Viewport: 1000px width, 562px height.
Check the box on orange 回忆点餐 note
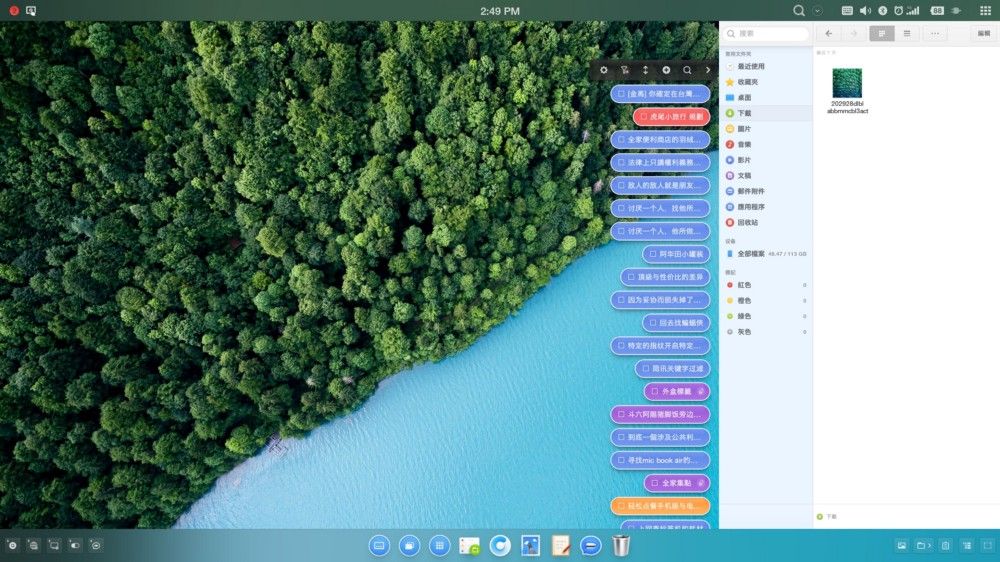[620, 506]
